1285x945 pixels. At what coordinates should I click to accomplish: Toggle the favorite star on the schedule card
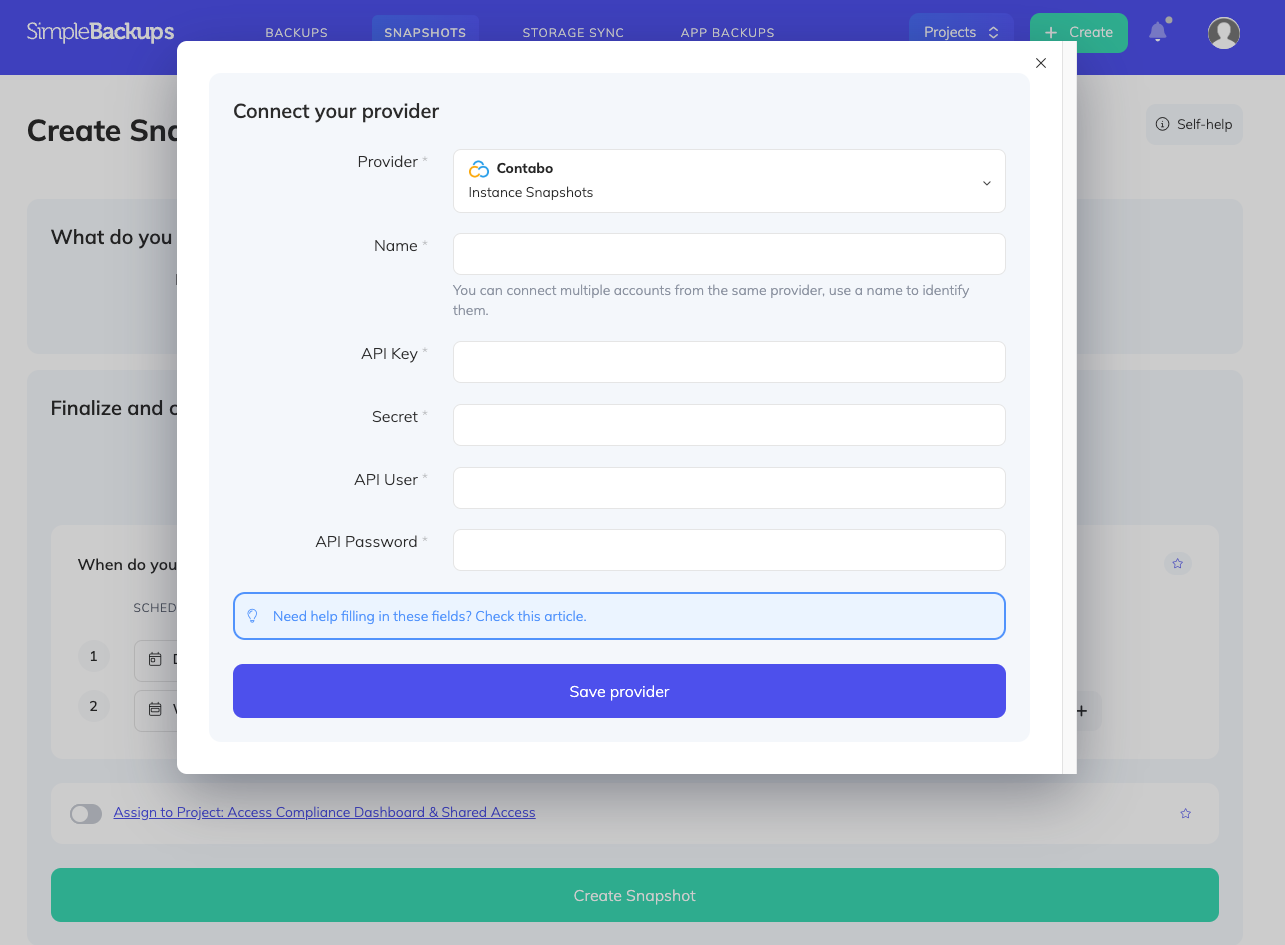point(1177,563)
